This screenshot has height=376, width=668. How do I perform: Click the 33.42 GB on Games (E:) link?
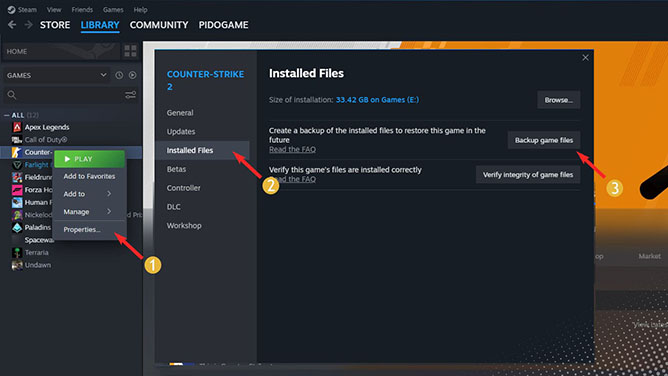(377, 100)
